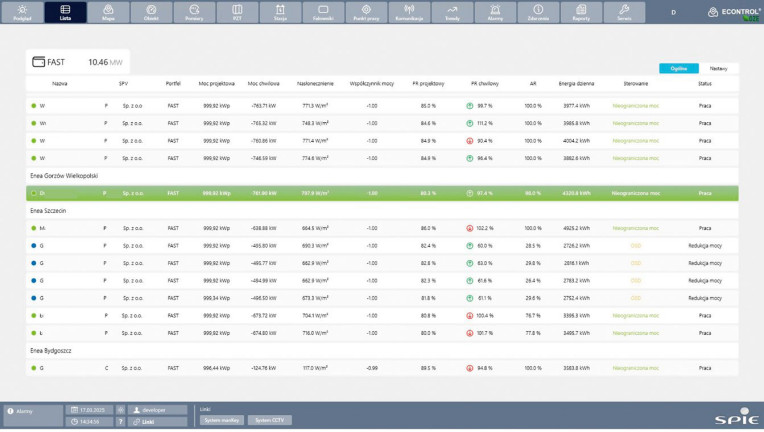Switch to the Ogólne view toggle

[x=678, y=68]
